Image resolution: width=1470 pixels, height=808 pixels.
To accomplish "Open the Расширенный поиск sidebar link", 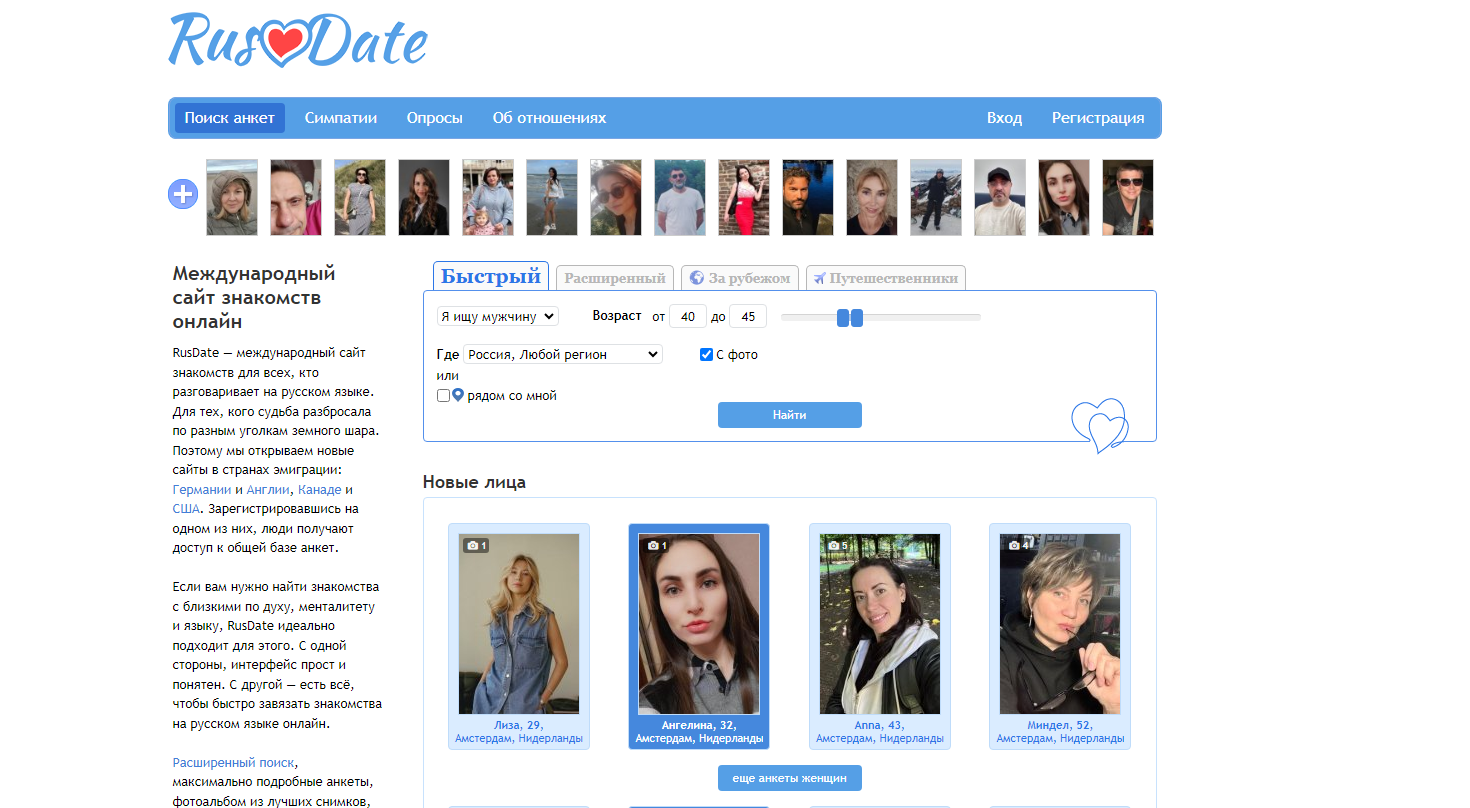I will point(234,762).
